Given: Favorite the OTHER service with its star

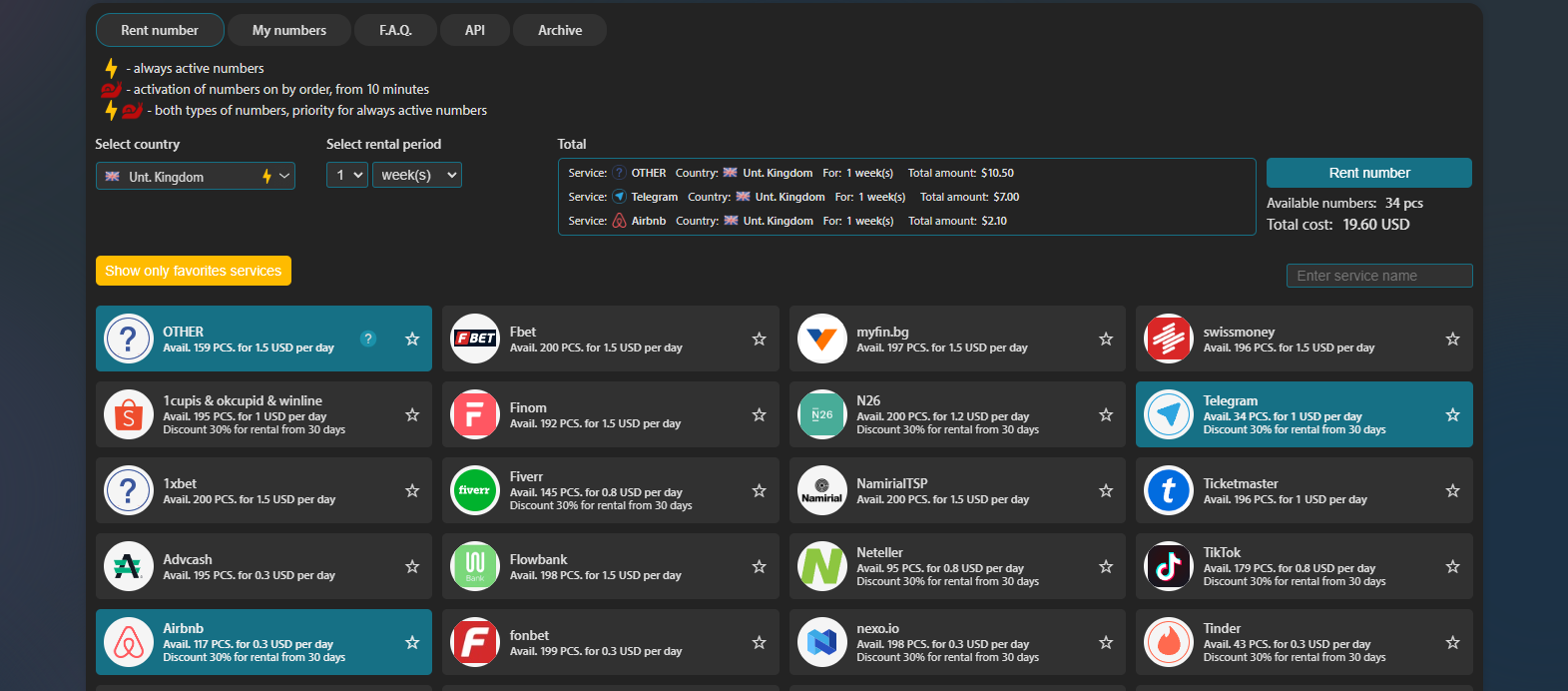Looking at the screenshot, I should [412, 339].
